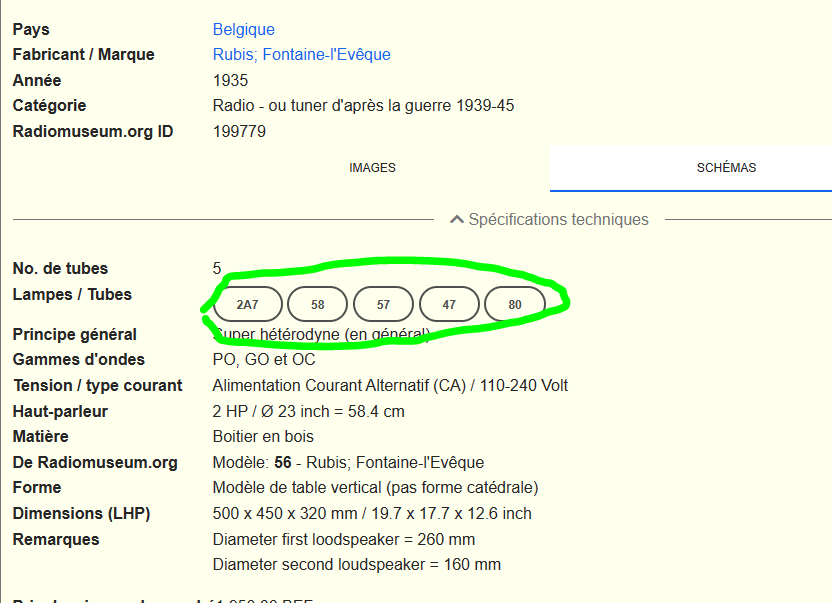The width and height of the screenshot is (832, 603).
Task: Click the 'Tension / type courant' label
Action: pos(98,385)
